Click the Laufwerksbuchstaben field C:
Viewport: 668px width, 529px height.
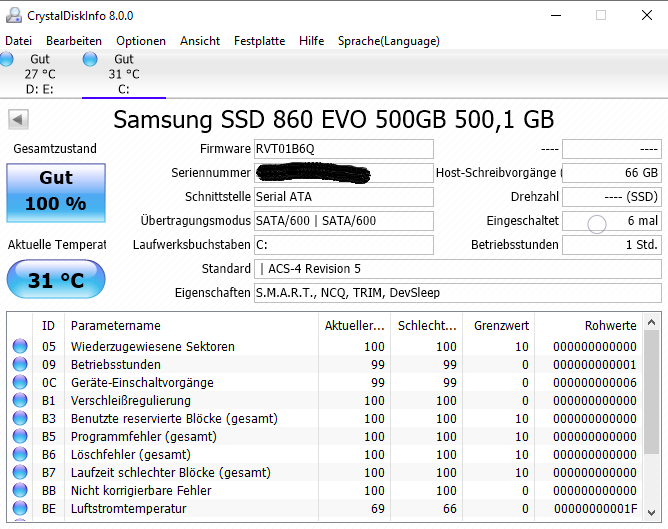tap(344, 245)
